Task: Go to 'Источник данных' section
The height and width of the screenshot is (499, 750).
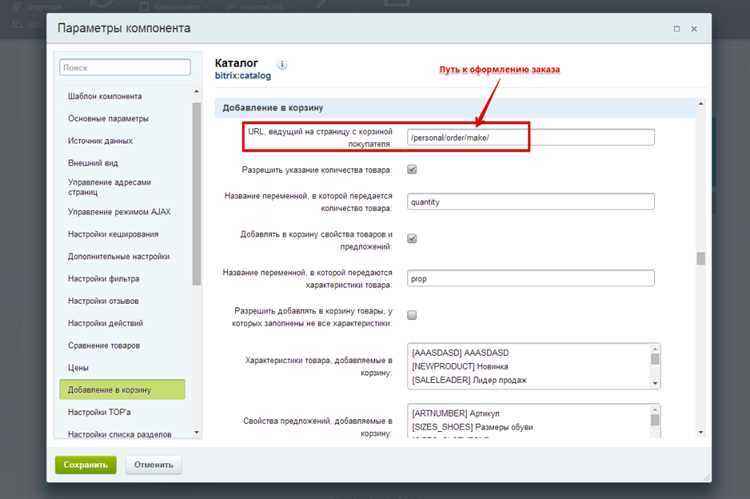Action: [100, 141]
